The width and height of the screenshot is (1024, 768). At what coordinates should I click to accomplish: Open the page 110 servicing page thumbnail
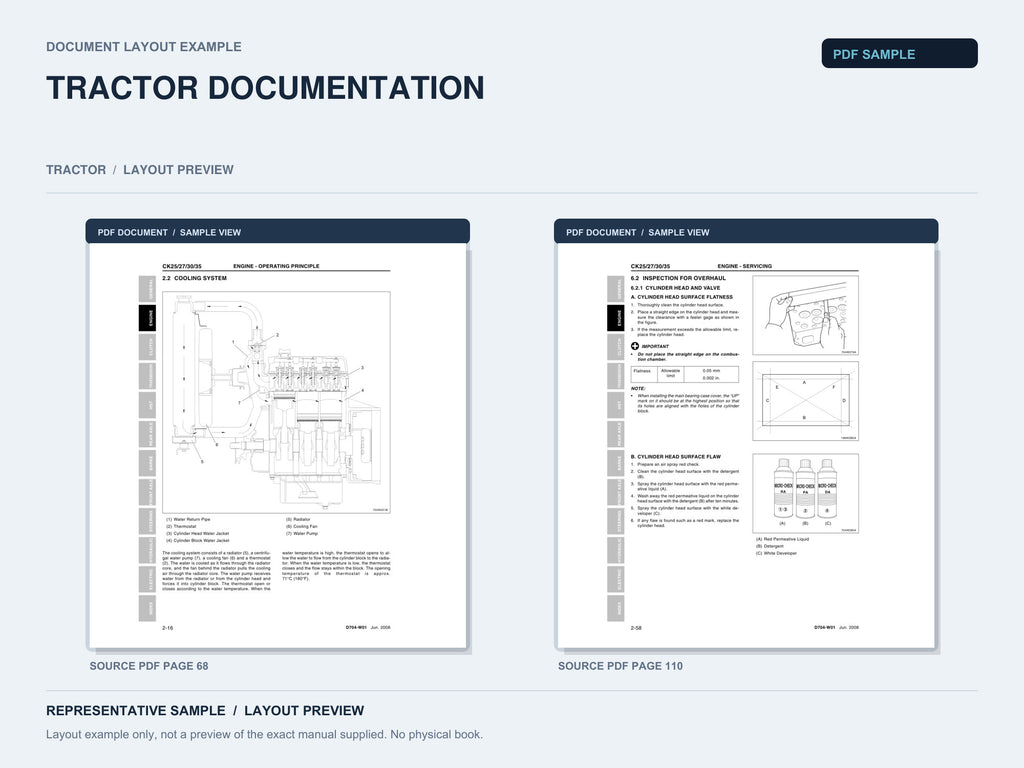pos(746,446)
